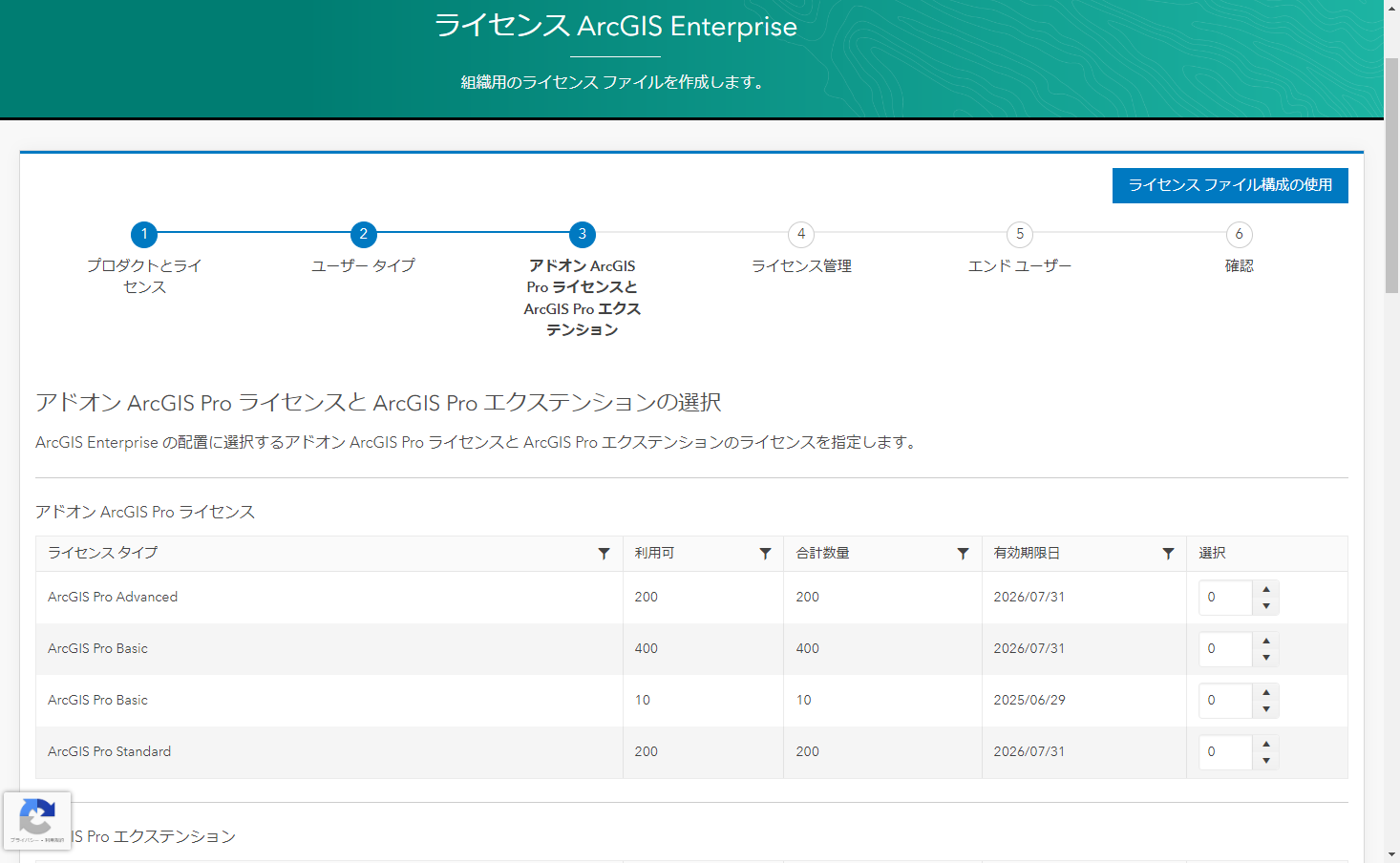Screen dimensions: 1400x863
Task: Click ArcGIS Pro Standard license name
Action: click(109, 751)
